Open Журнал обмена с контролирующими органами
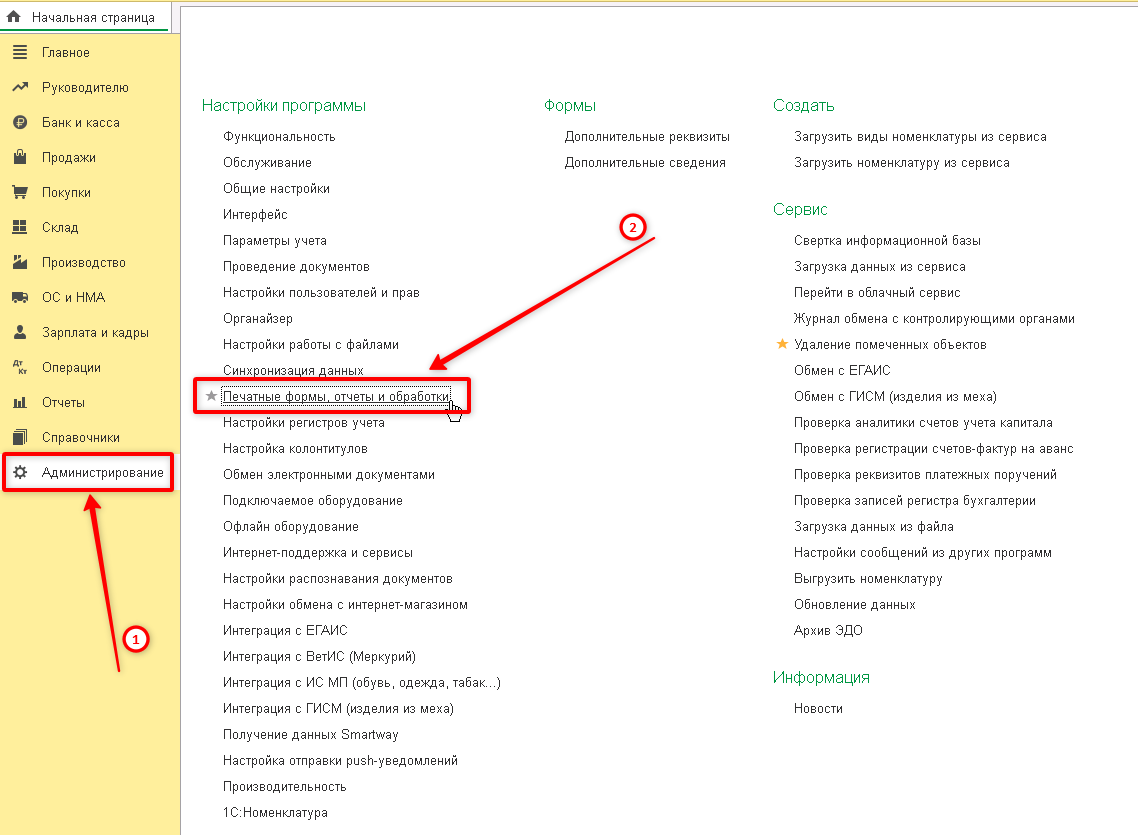Screen dimensions: 1138x835 tap(934, 318)
